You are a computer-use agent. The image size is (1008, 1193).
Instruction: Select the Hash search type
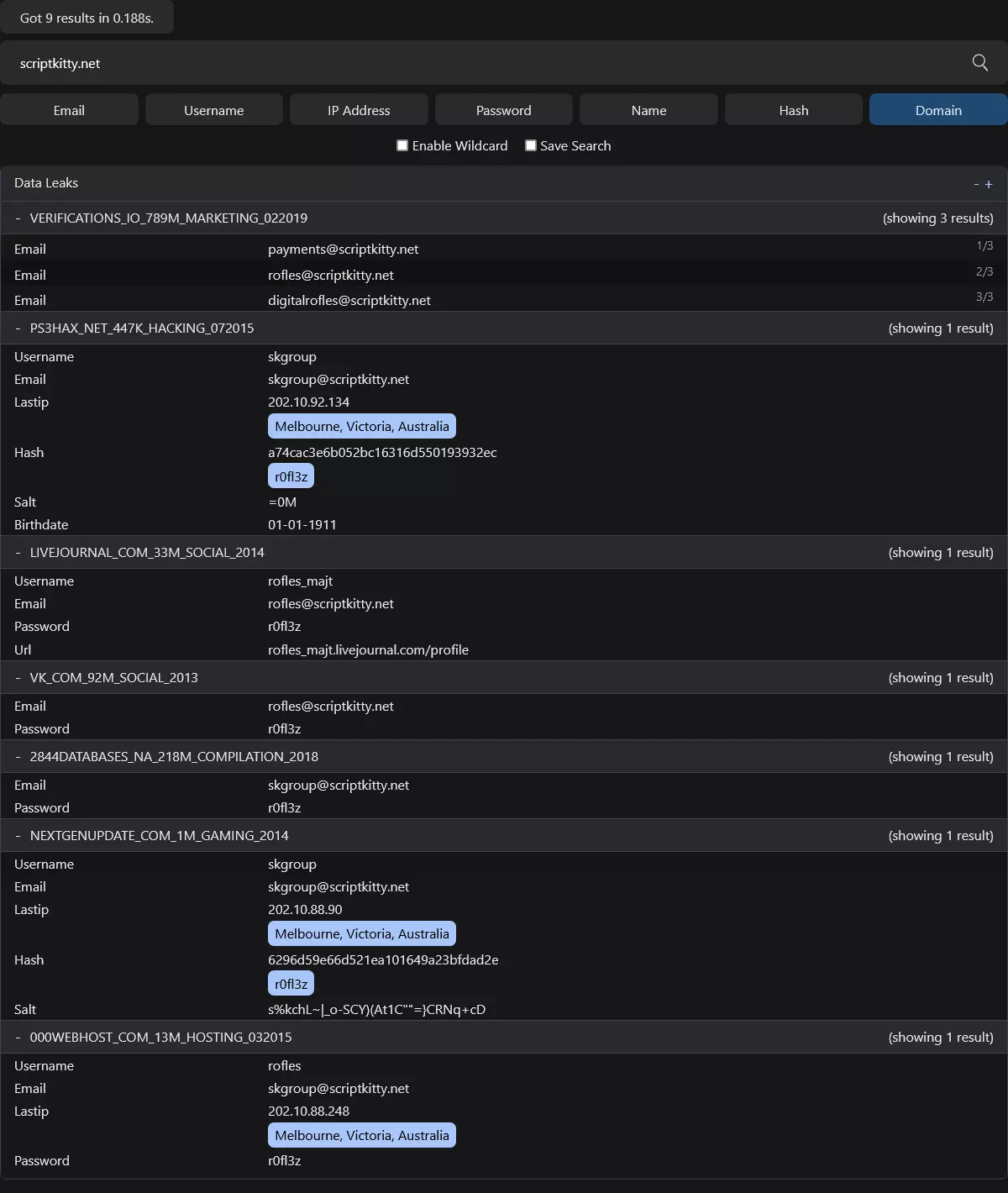point(794,110)
